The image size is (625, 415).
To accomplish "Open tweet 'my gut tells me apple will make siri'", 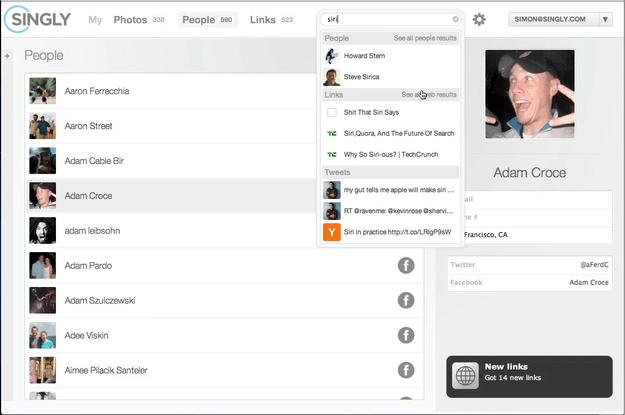I will point(390,190).
